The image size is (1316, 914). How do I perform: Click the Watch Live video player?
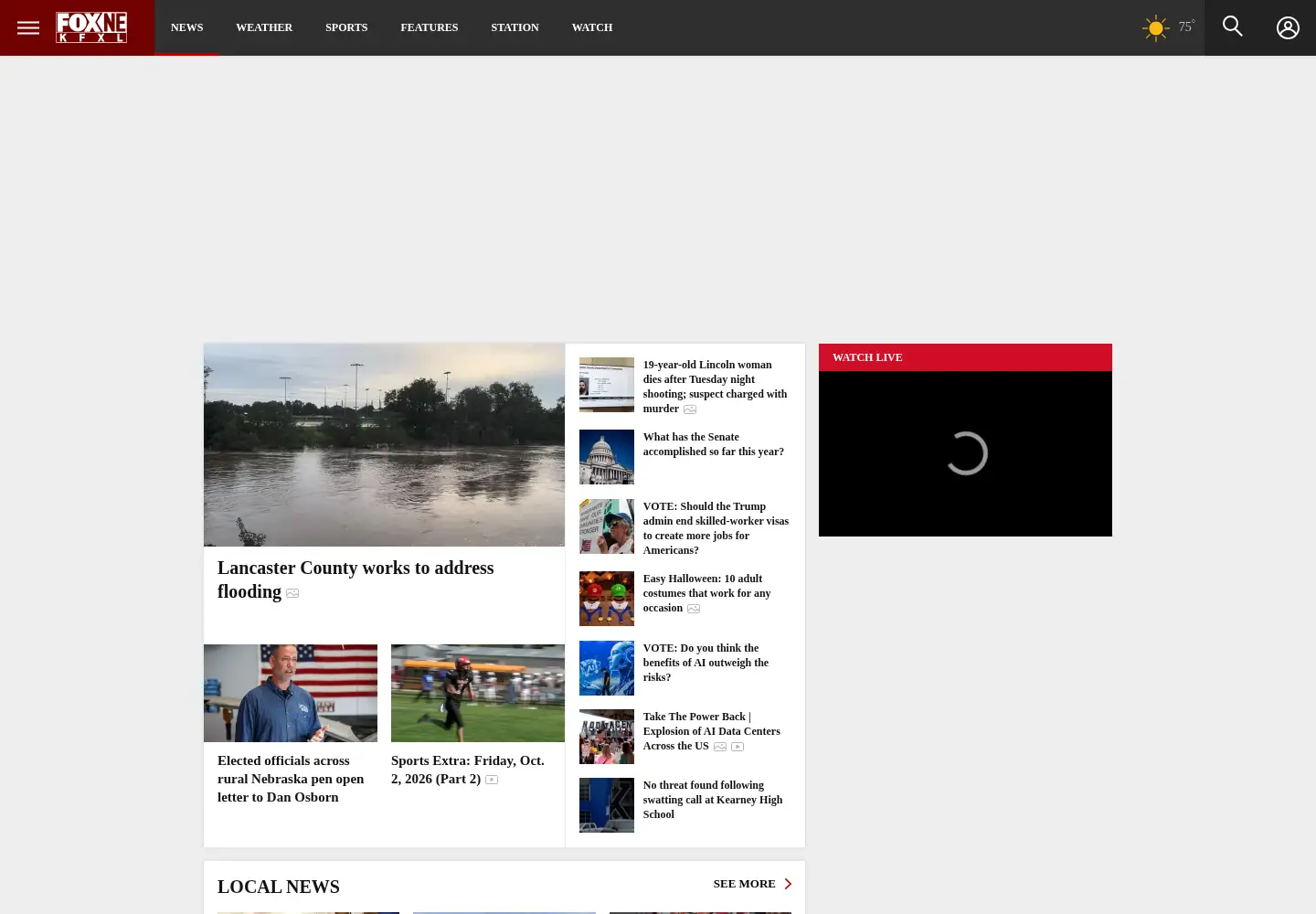coord(965,453)
